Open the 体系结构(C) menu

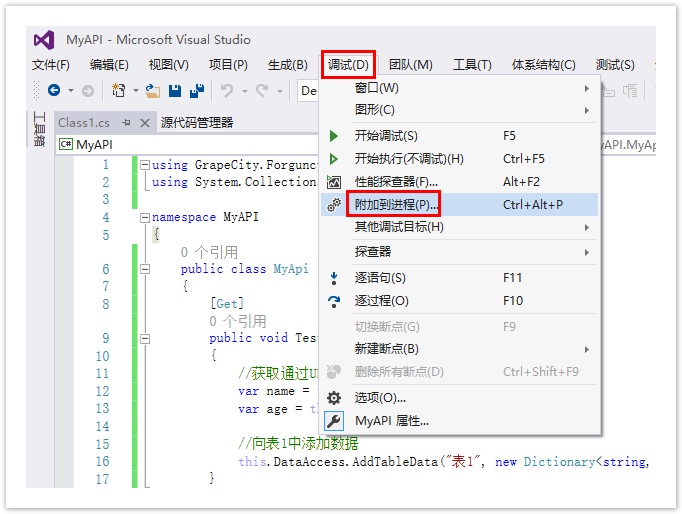[544, 65]
